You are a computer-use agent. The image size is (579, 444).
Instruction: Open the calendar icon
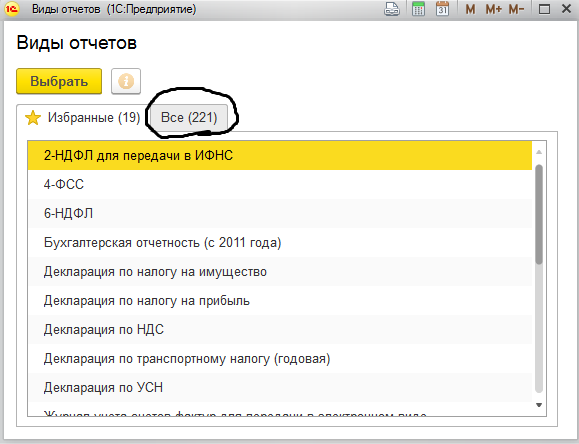[442, 8]
